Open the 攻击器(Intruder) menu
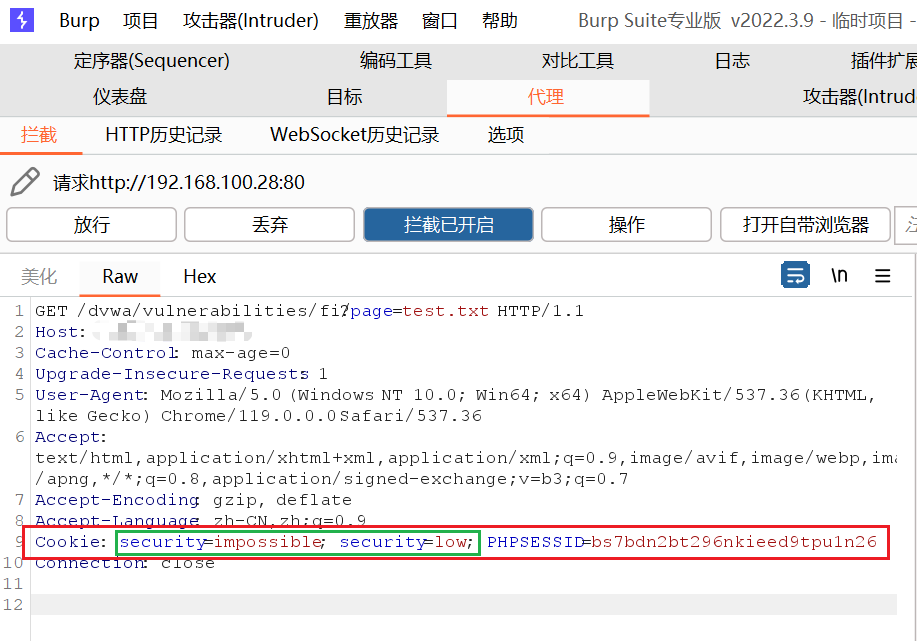 point(250,20)
